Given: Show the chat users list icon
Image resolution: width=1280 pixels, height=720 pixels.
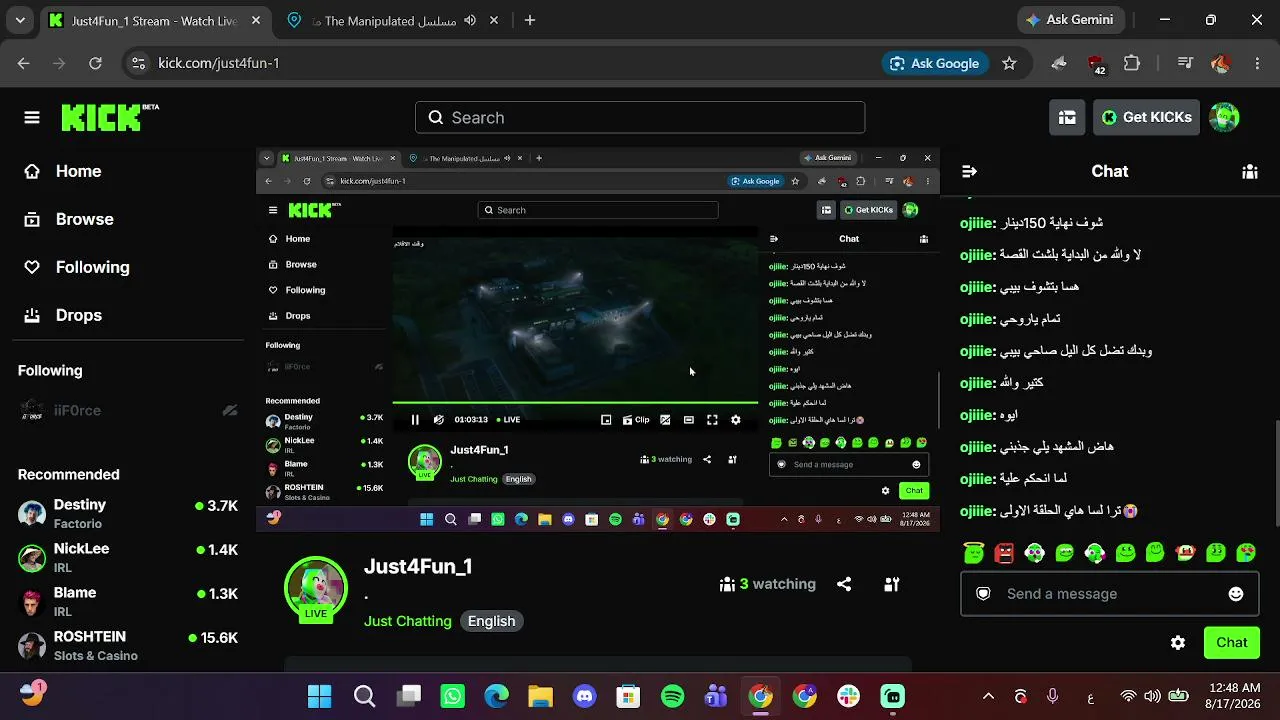Looking at the screenshot, I should click(1249, 171).
